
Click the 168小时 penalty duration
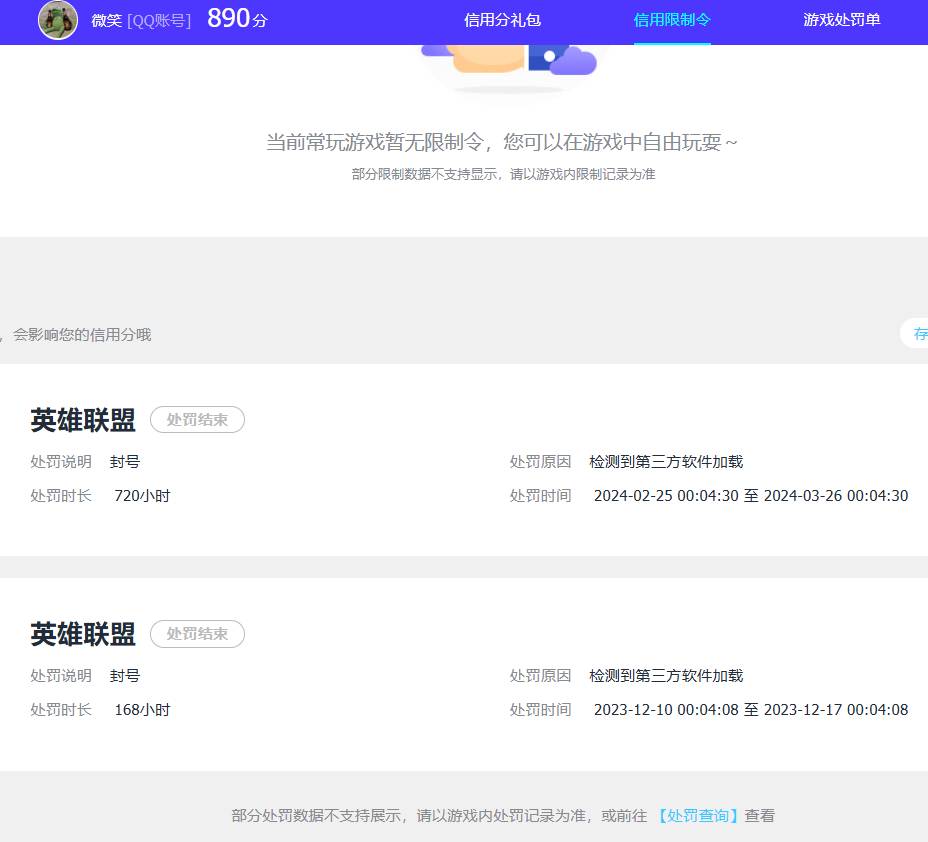point(142,710)
